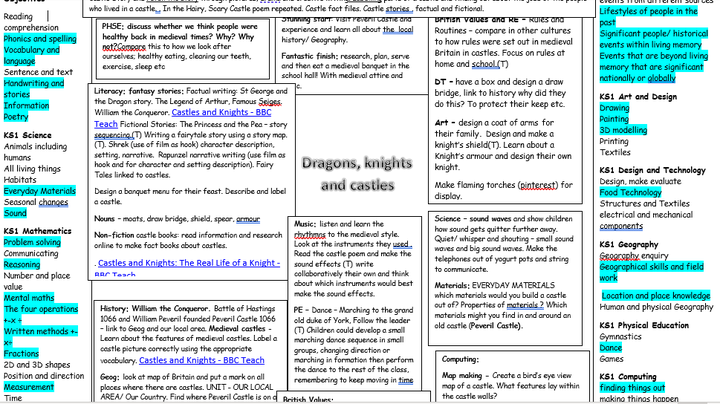
Task: Click highlighted 'Food Technology' objective
Action: [630, 192]
